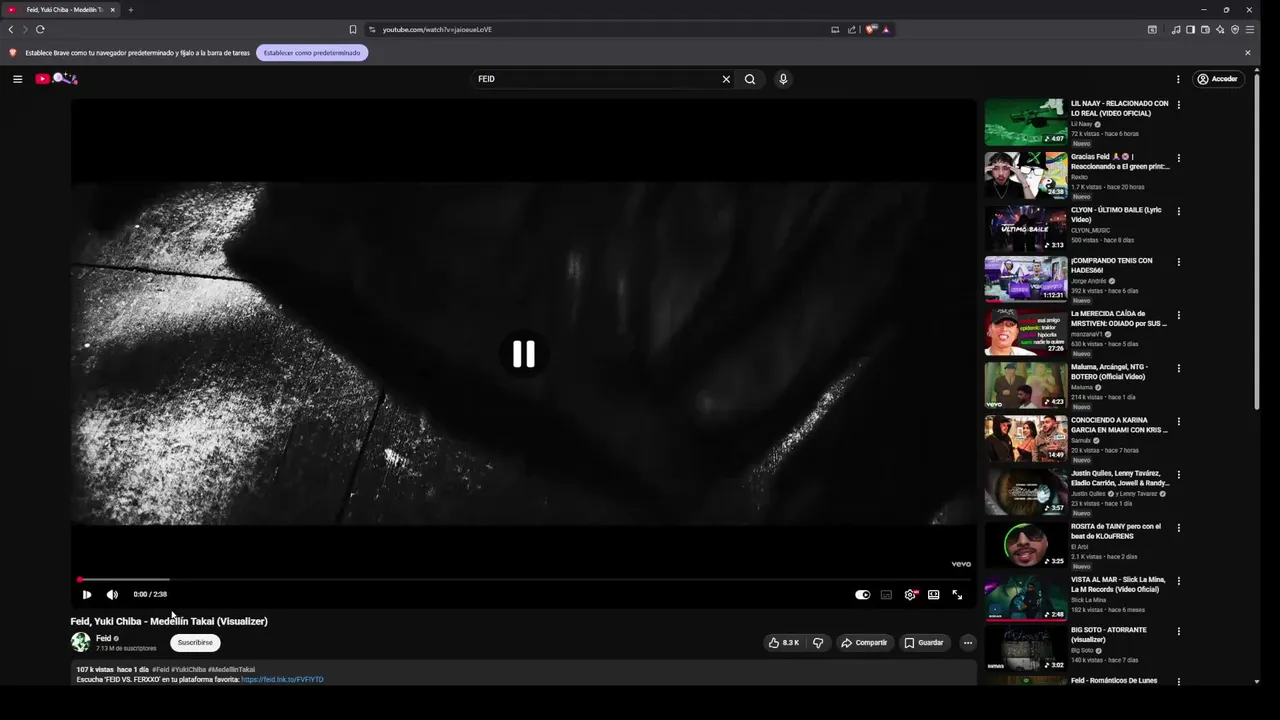1280x720 pixels.
Task: Open options for Gracias Feid video
Action: pos(1178,158)
